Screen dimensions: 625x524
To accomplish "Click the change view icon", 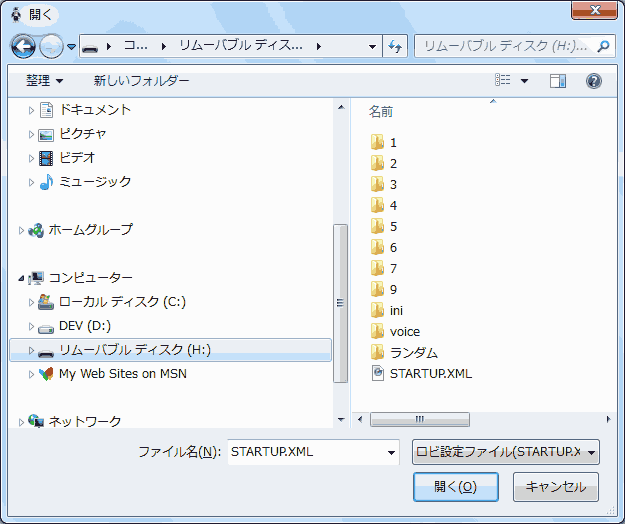I will click(x=503, y=80).
